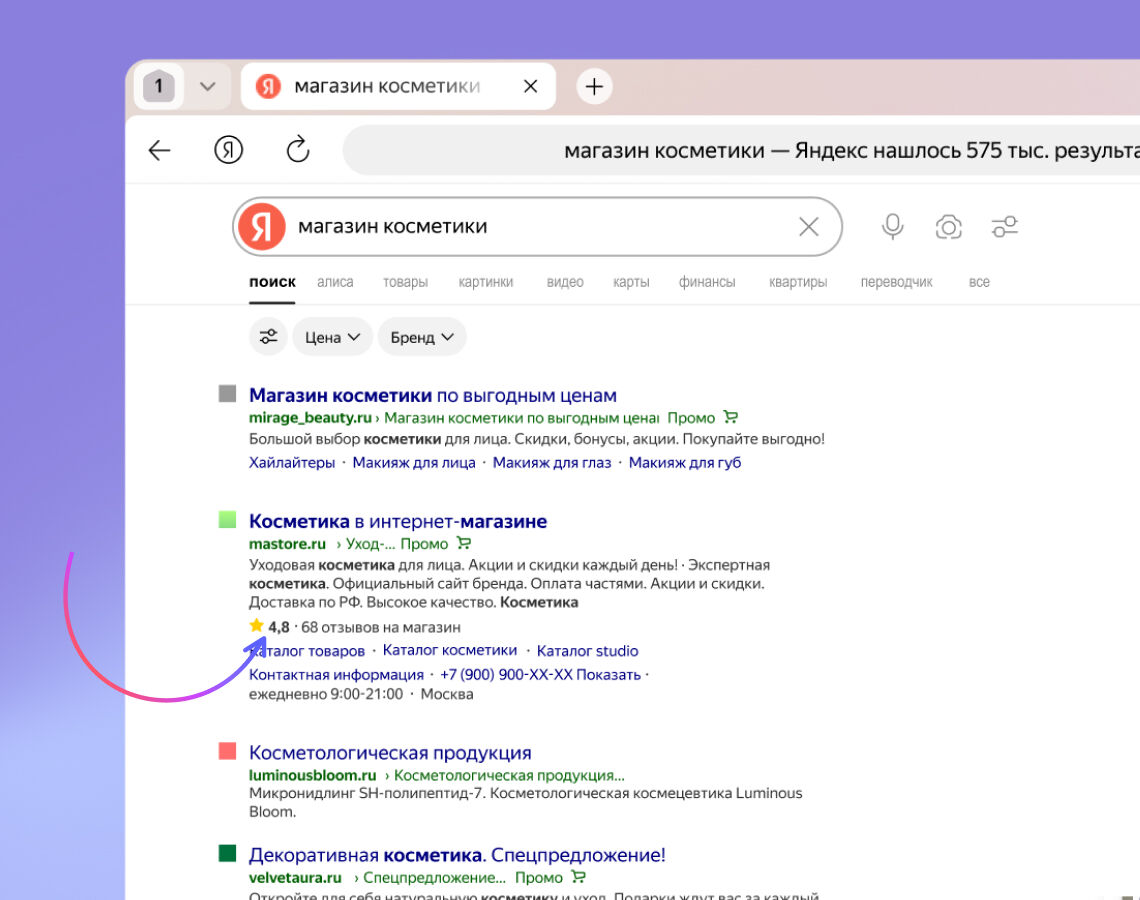Clear the search query with X
Screen dimensions: 1140x900
pos(808,227)
